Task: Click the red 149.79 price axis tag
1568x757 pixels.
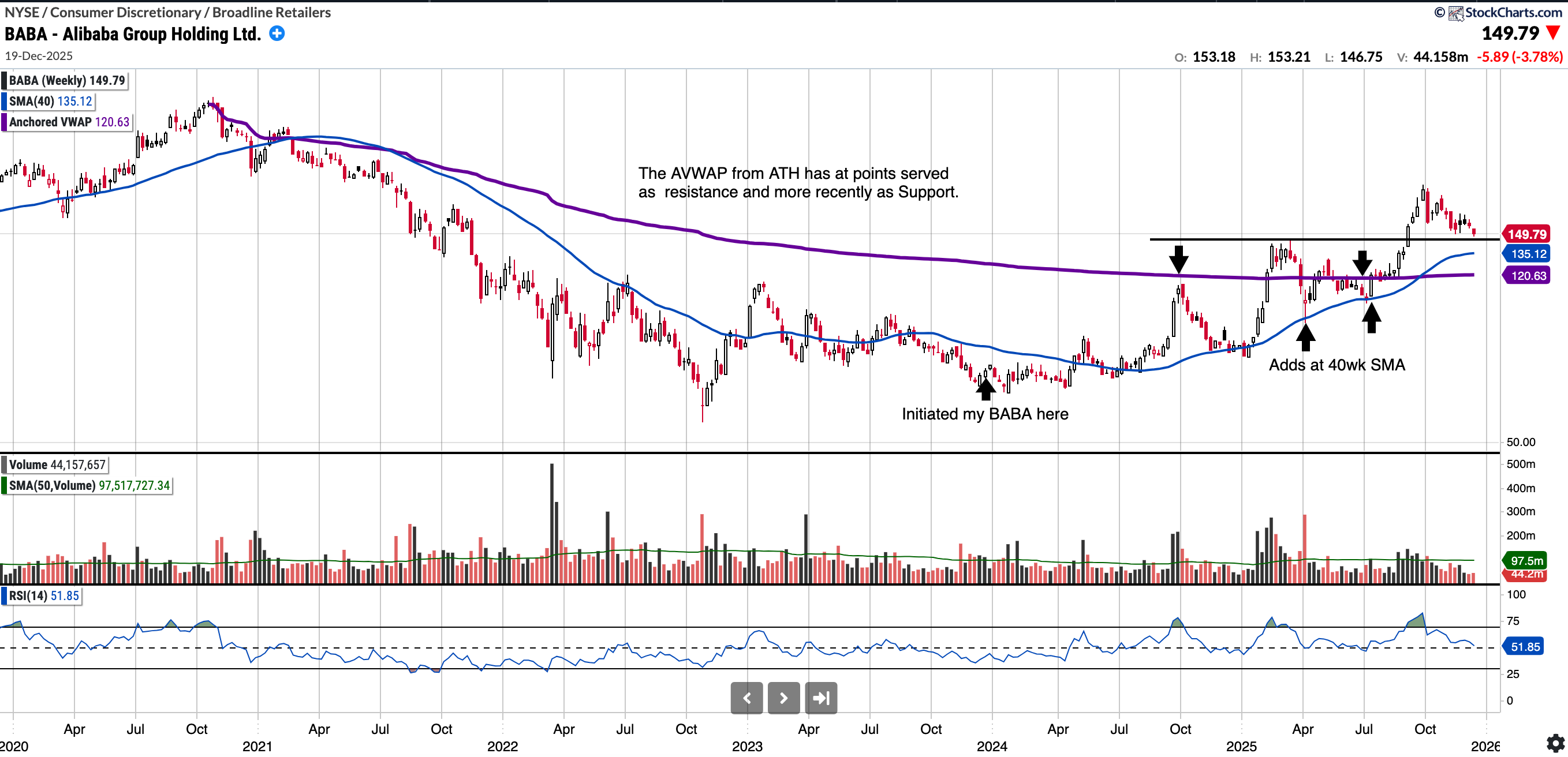Action: [x=1526, y=234]
